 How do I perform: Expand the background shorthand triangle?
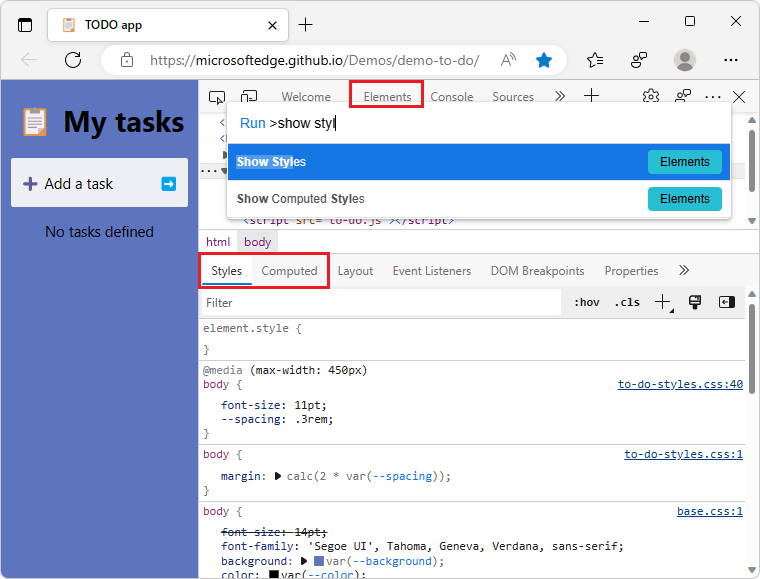304,561
